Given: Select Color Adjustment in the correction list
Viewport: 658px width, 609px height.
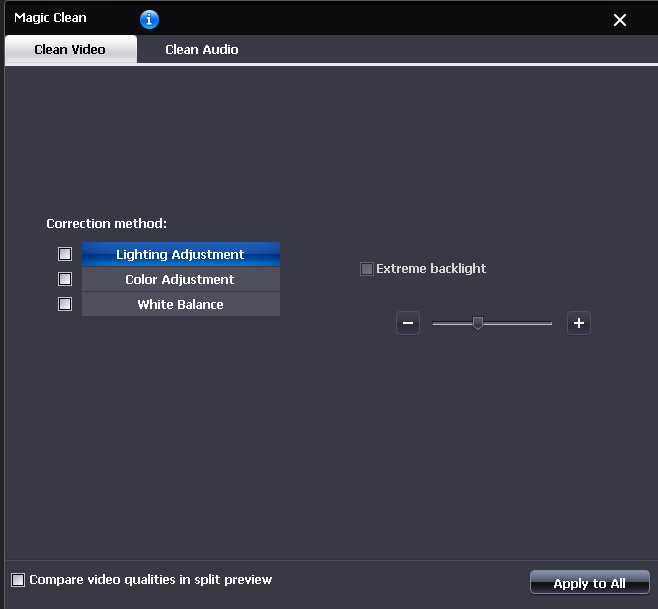Looking at the screenshot, I should pyautogui.click(x=180, y=280).
